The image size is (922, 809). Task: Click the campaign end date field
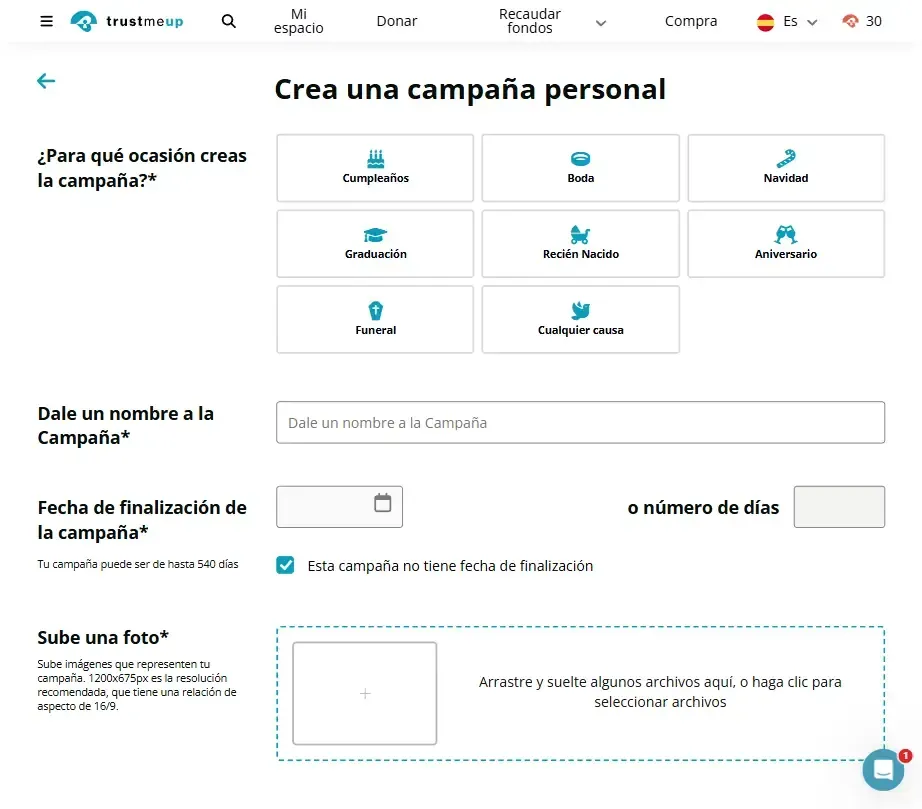pos(339,507)
